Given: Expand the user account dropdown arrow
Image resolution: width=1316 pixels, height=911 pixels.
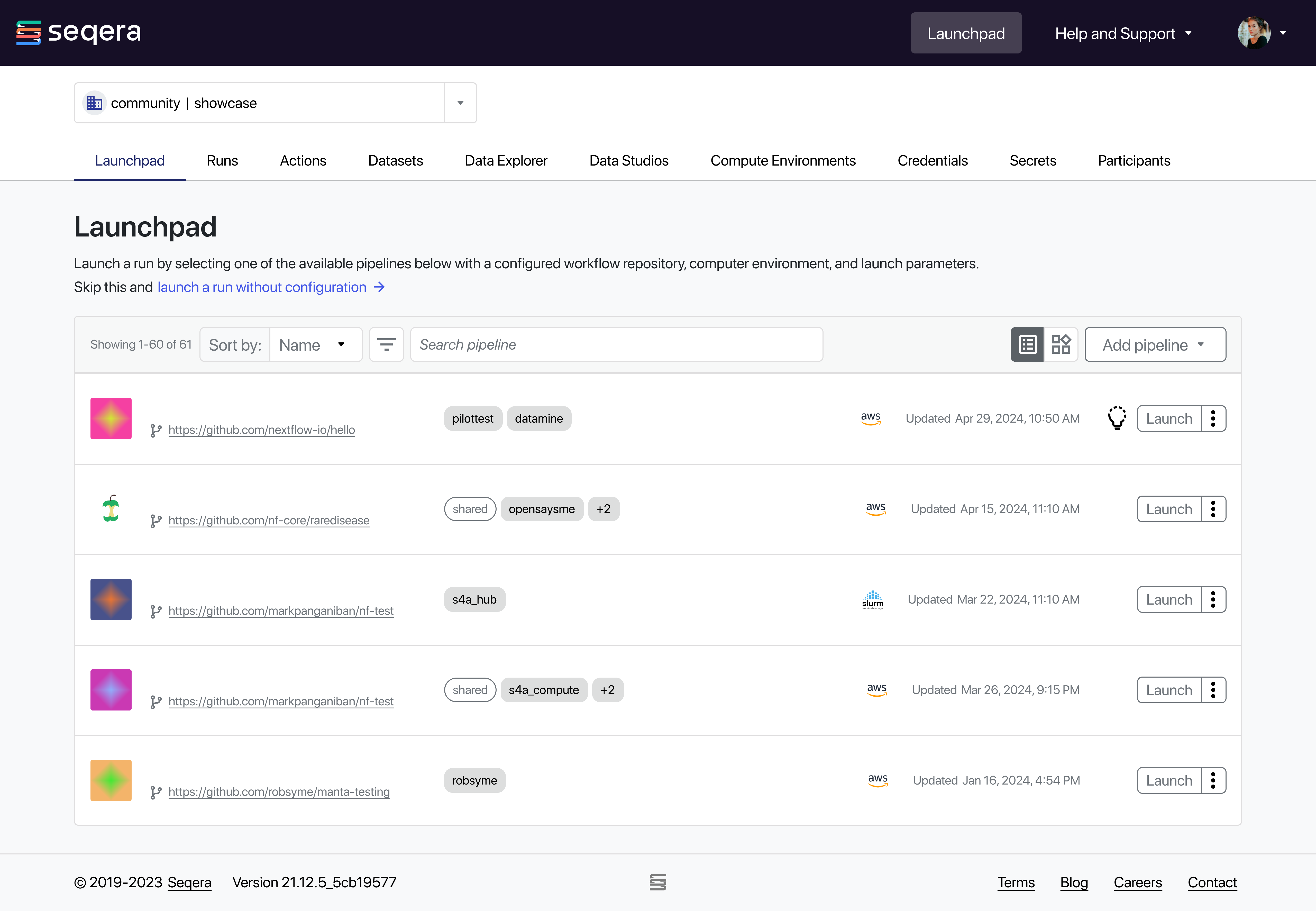Looking at the screenshot, I should pos(1283,33).
